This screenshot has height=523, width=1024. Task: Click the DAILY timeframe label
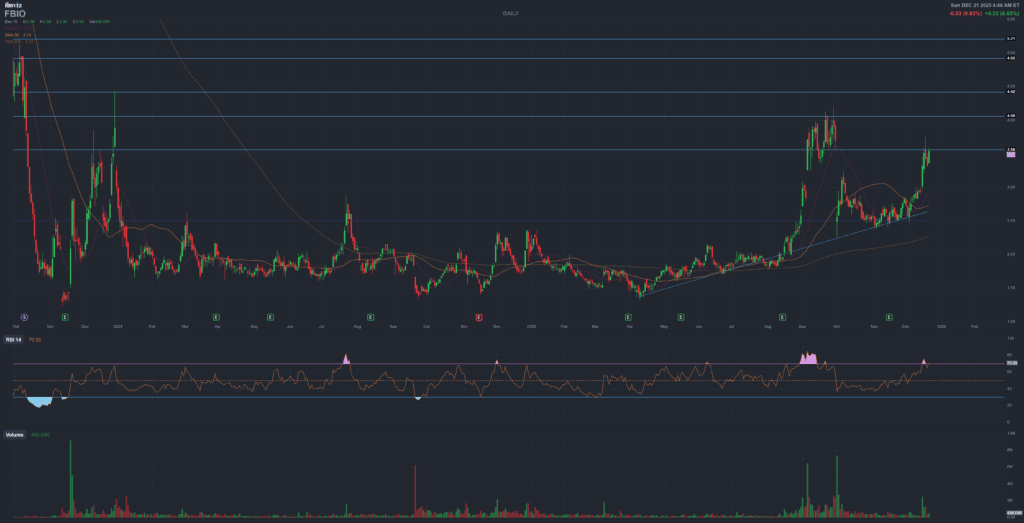(511, 13)
